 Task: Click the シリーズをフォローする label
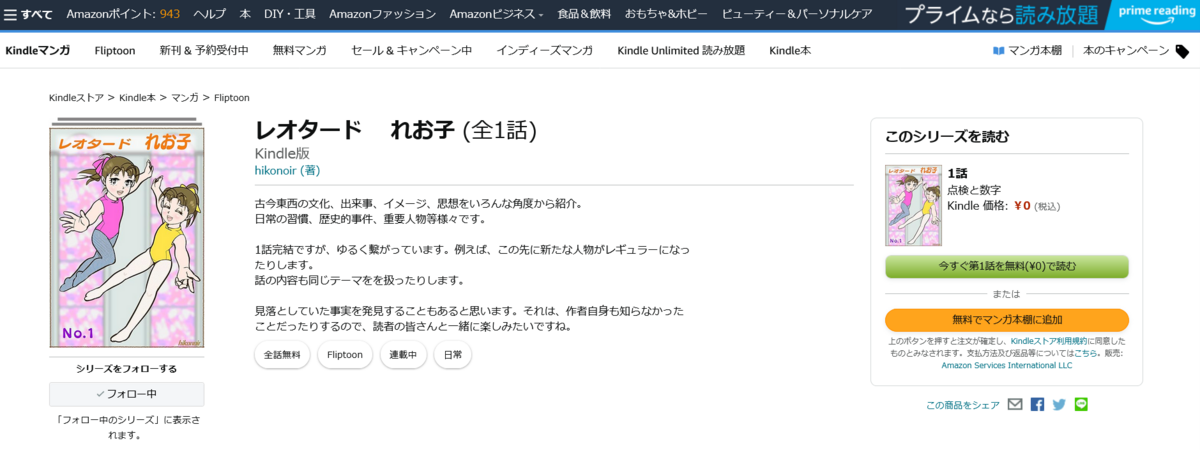(126, 368)
